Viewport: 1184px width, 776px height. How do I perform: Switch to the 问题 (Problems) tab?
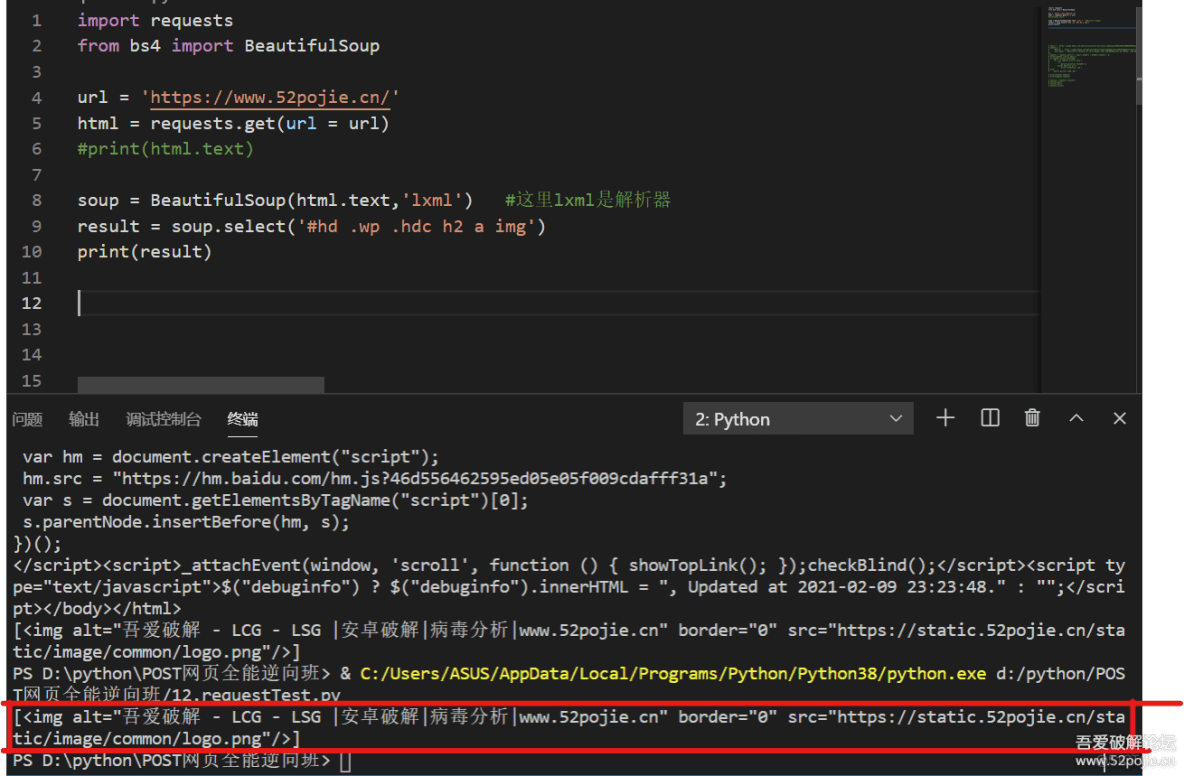[x=27, y=419]
